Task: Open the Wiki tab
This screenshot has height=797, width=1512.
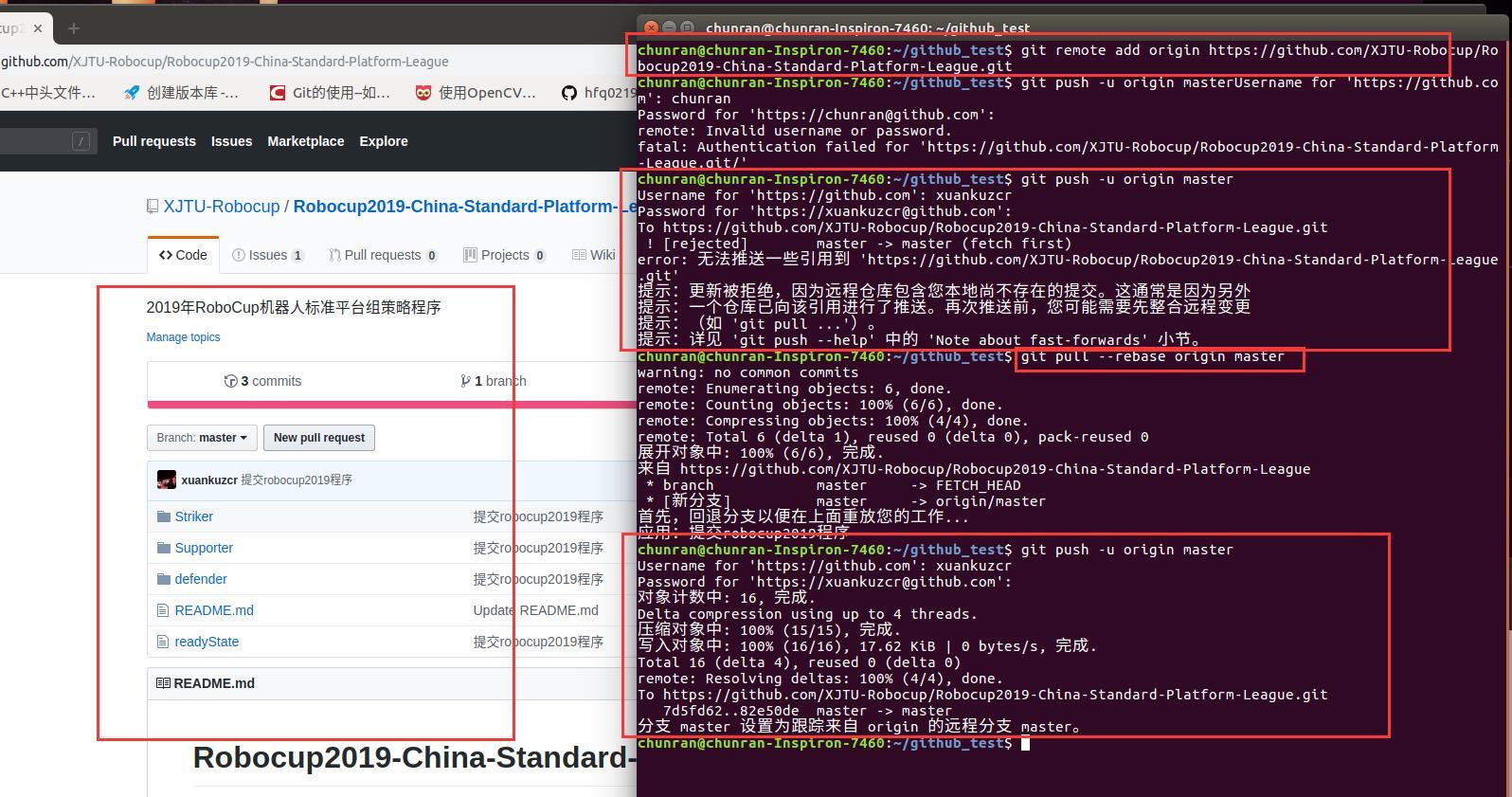Action: coord(594,255)
